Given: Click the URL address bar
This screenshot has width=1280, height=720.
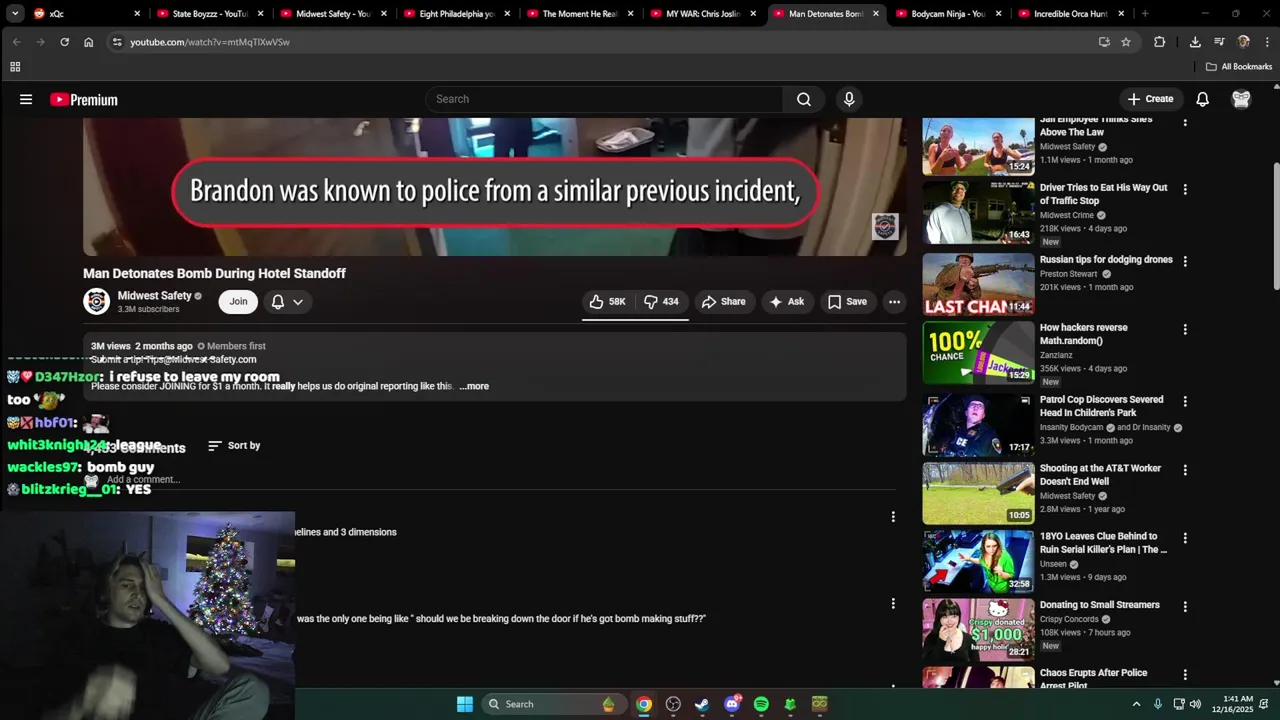Looking at the screenshot, I should coord(600,42).
